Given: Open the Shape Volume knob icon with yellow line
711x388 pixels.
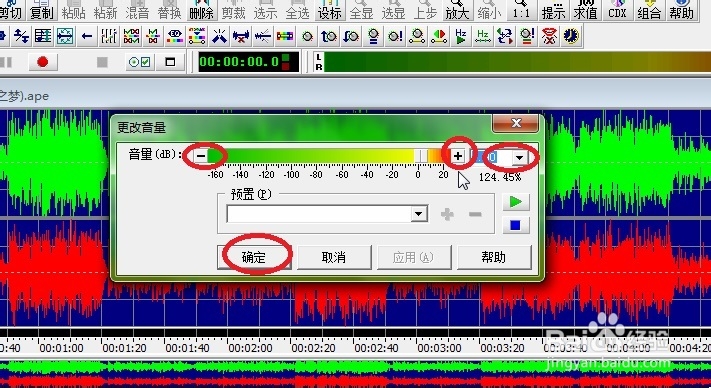Looking at the screenshot, I should pyautogui.click(x=417, y=36).
